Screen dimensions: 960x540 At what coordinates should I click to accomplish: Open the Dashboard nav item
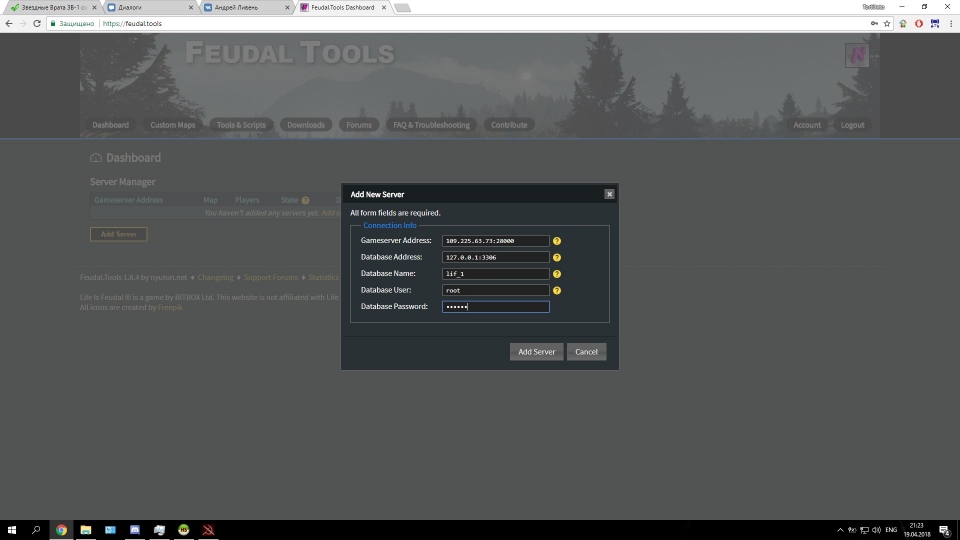(110, 125)
